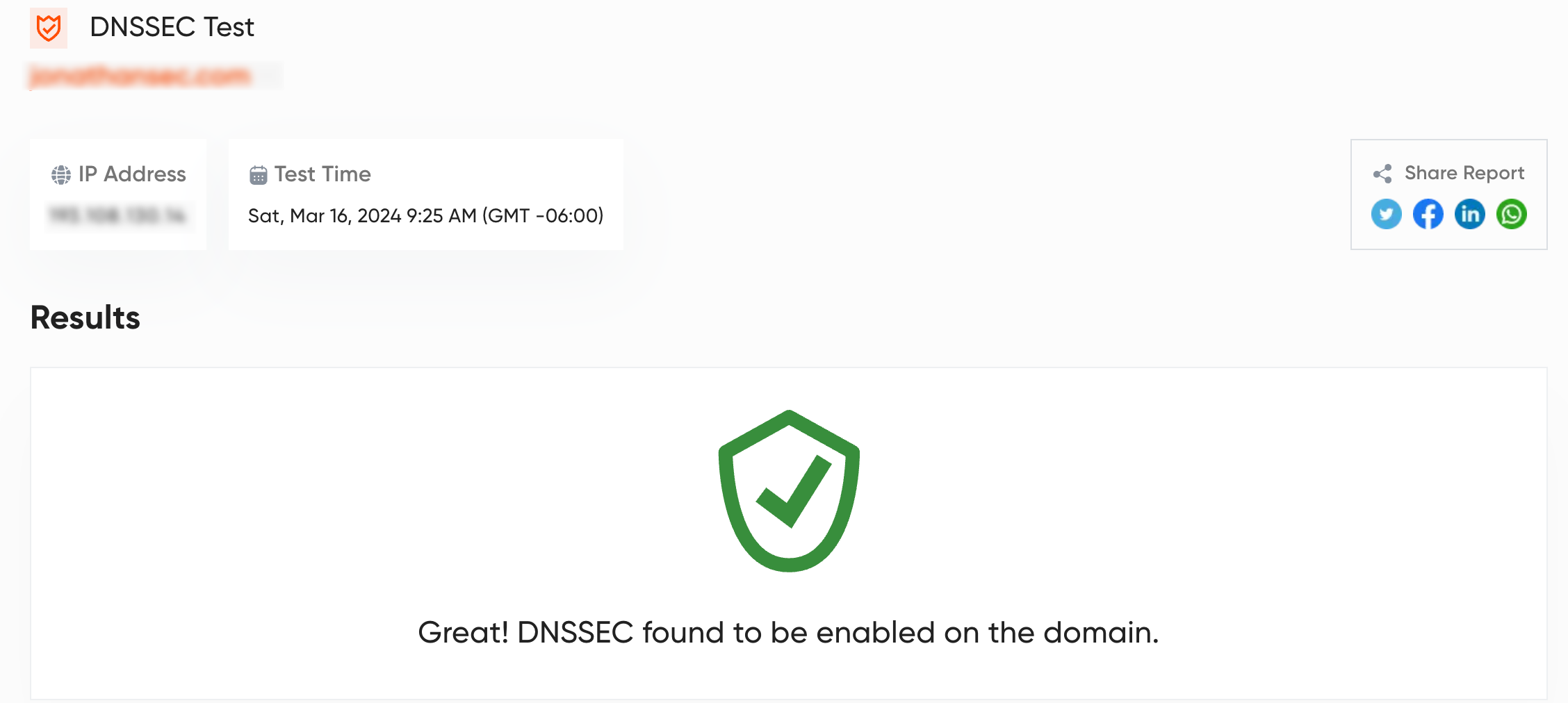Click the Sat, Mar 16, 2024 timestamp
This screenshot has height=703, width=1568.
[425, 216]
